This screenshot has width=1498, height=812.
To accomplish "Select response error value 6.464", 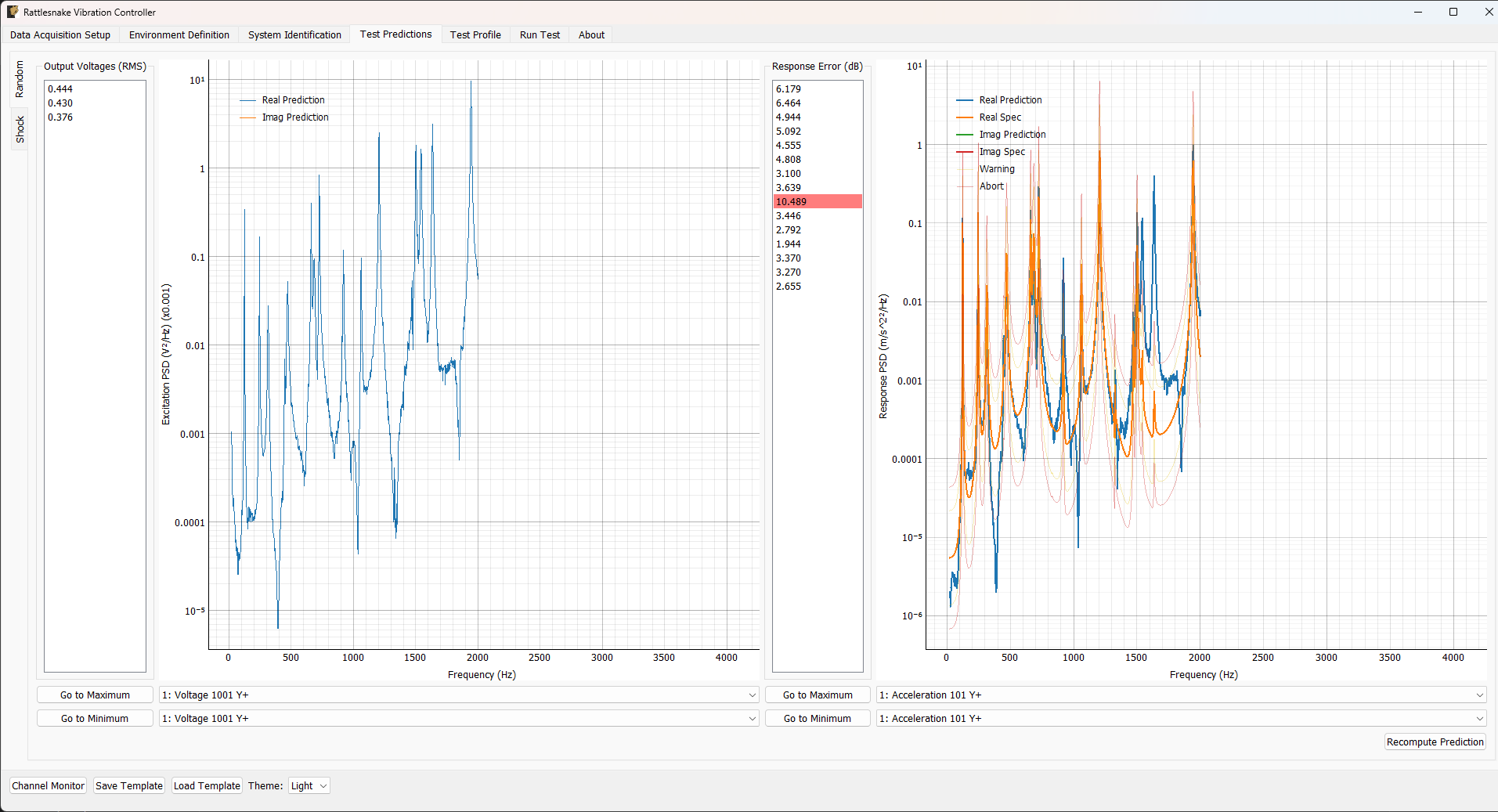I will (818, 103).
